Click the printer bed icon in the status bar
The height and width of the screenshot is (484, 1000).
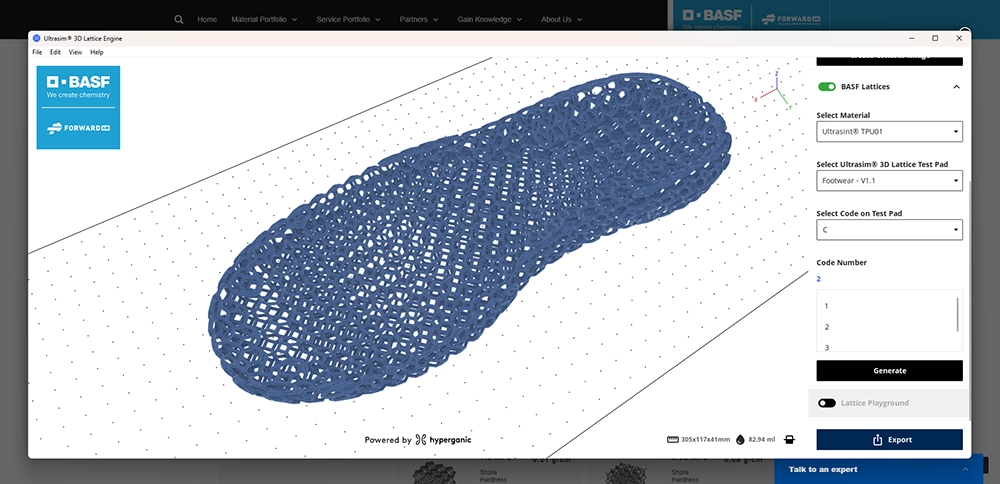(790, 439)
